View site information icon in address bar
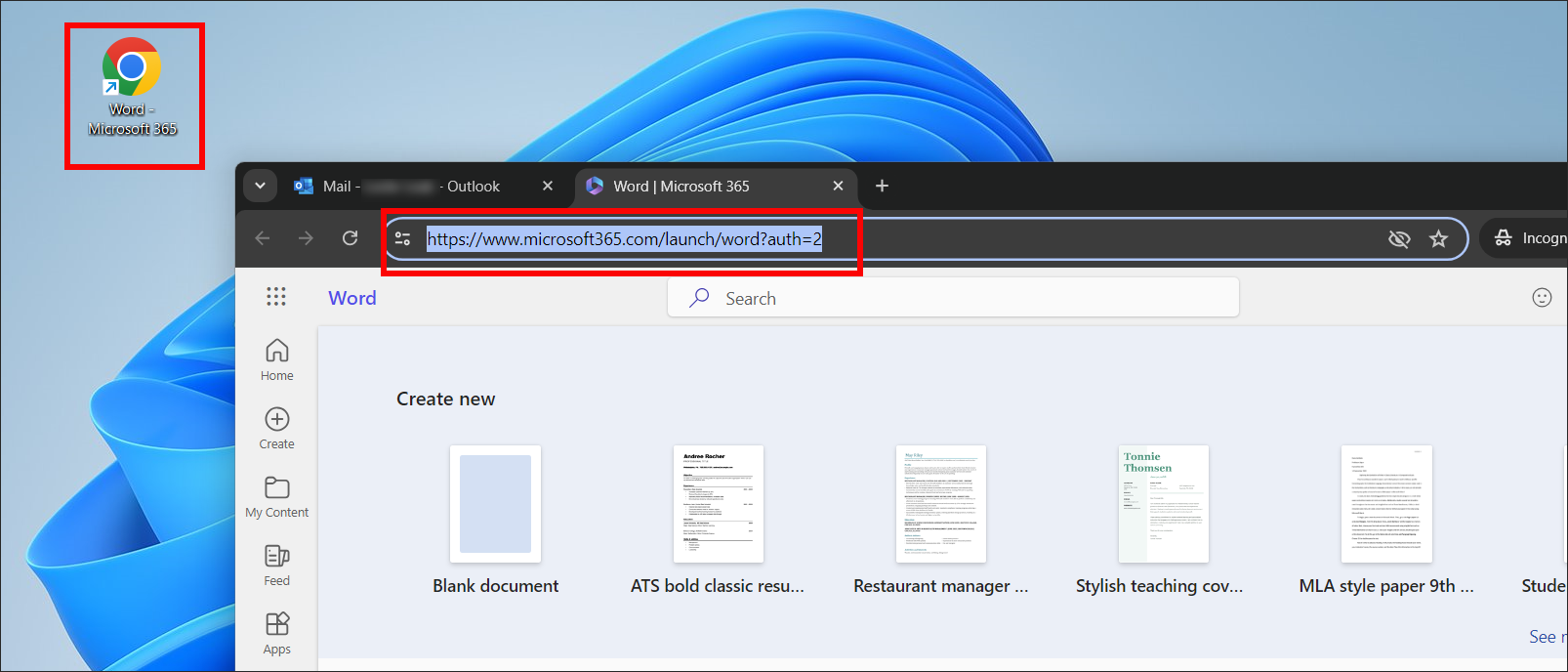1568x672 pixels. [x=402, y=238]
